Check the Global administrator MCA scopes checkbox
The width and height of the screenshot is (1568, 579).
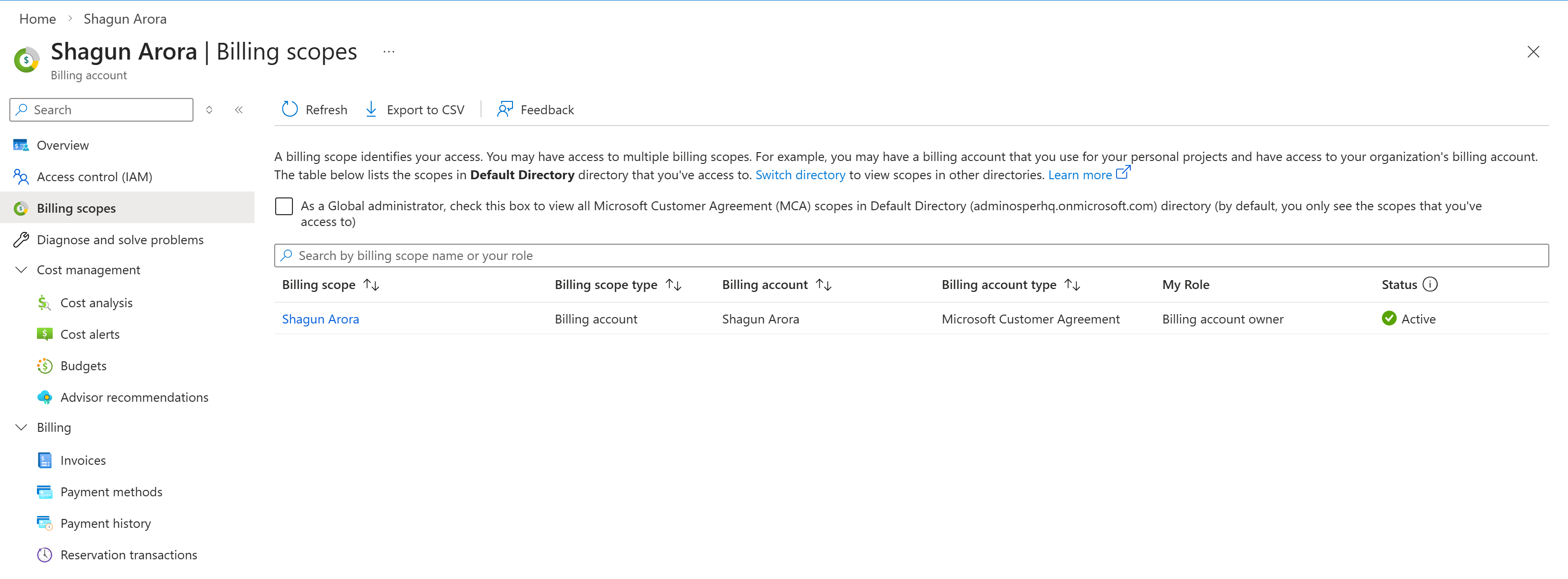(284, 206)
